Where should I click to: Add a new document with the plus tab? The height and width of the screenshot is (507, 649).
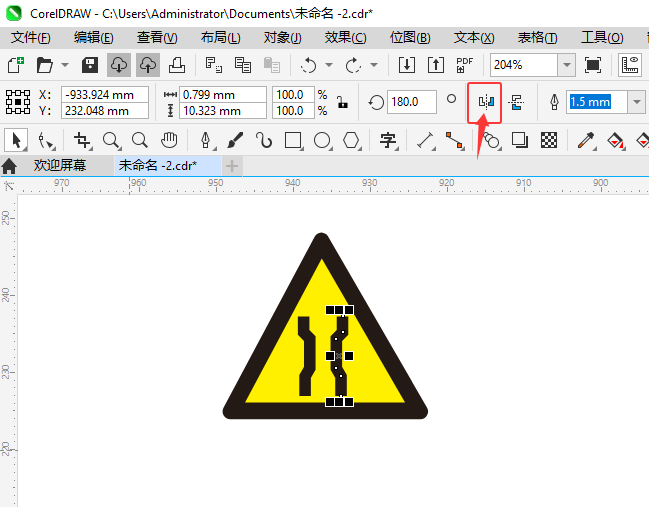(x=232, y=166)
